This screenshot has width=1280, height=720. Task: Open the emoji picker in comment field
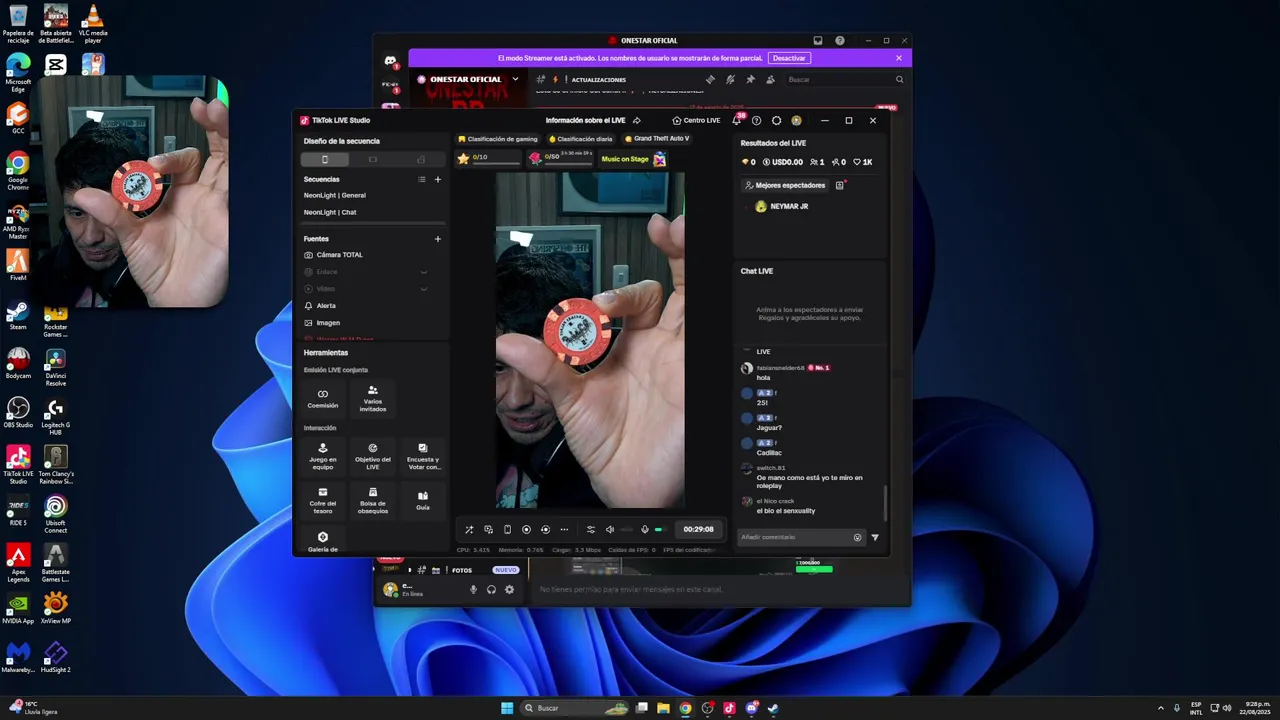[x=857, y=537]
